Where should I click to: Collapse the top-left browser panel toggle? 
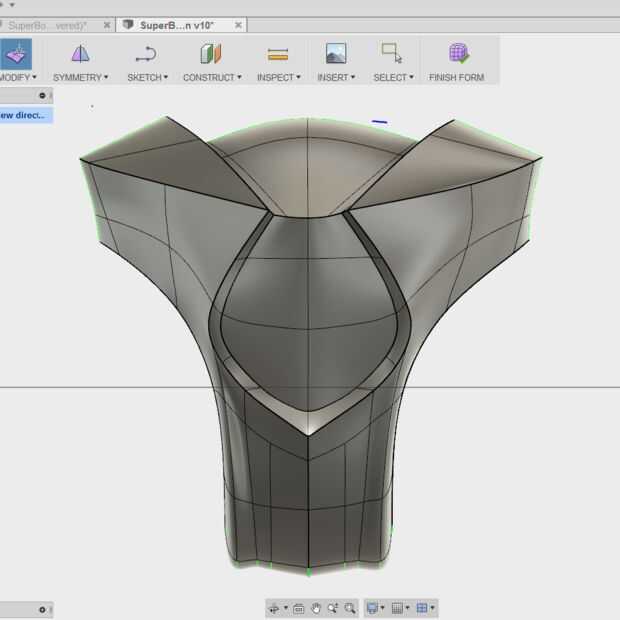pos(43,96)
